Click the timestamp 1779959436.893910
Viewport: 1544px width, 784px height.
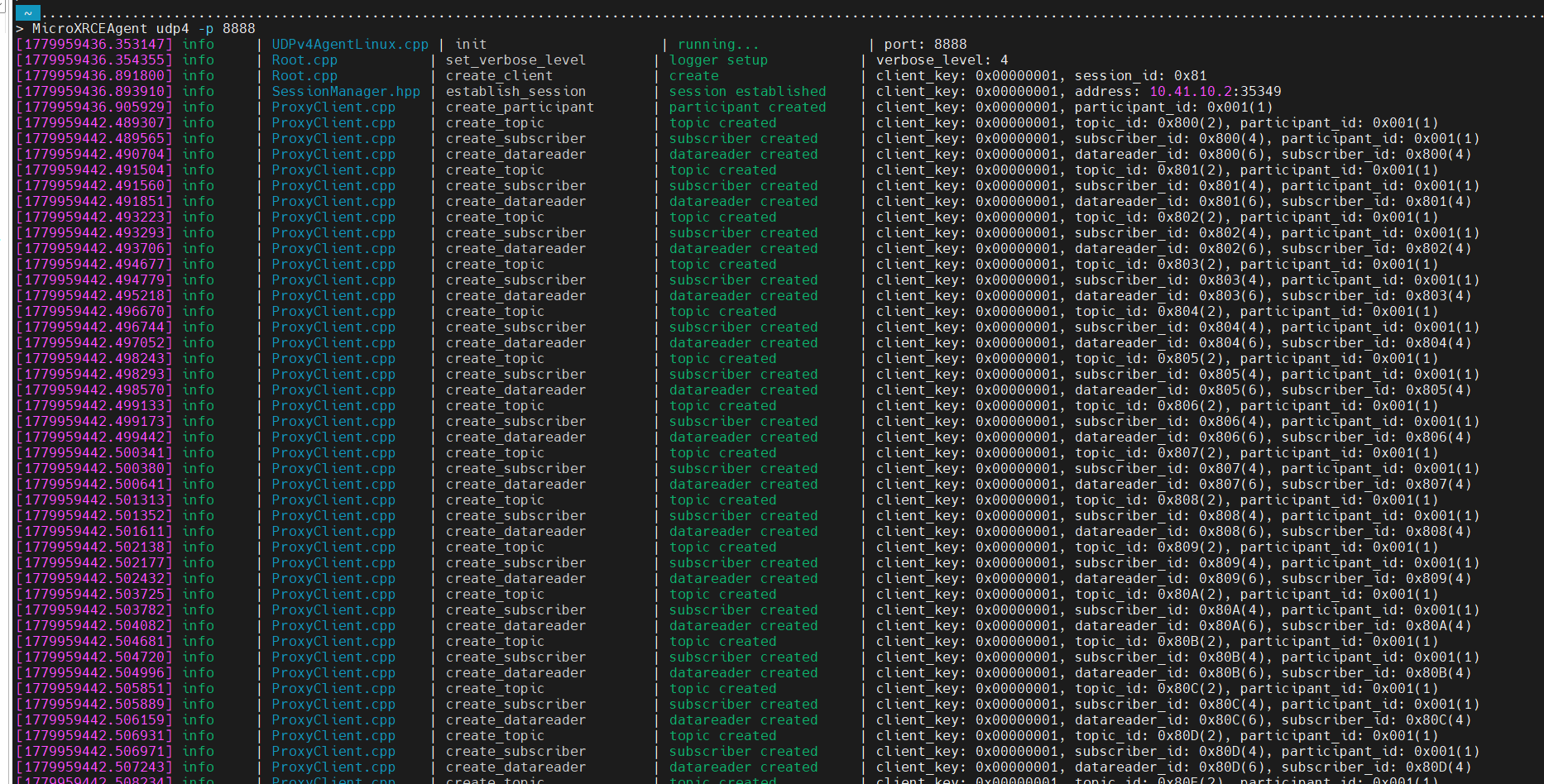94,91
